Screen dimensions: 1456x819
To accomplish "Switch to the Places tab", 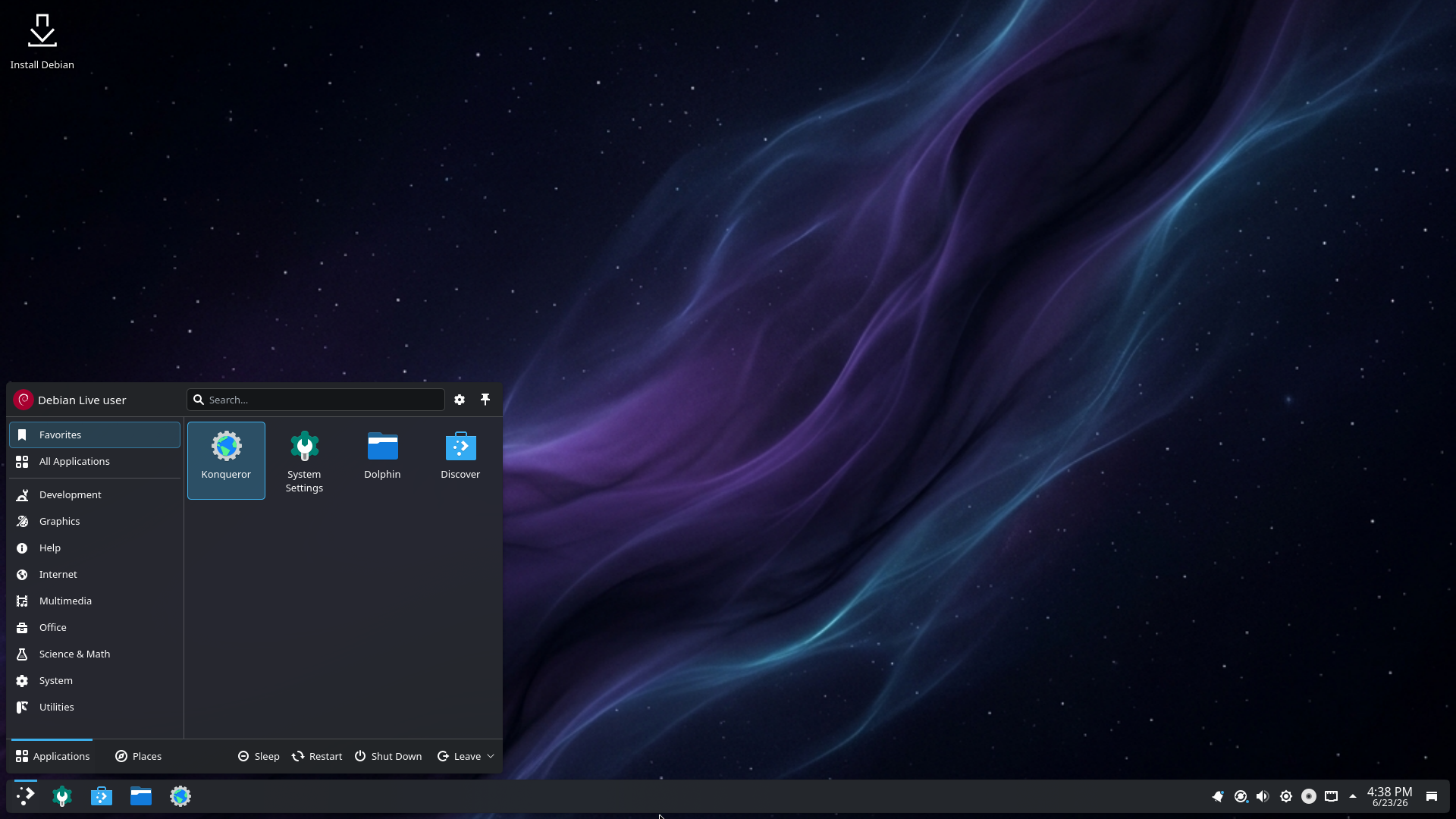I will (138, 756).
